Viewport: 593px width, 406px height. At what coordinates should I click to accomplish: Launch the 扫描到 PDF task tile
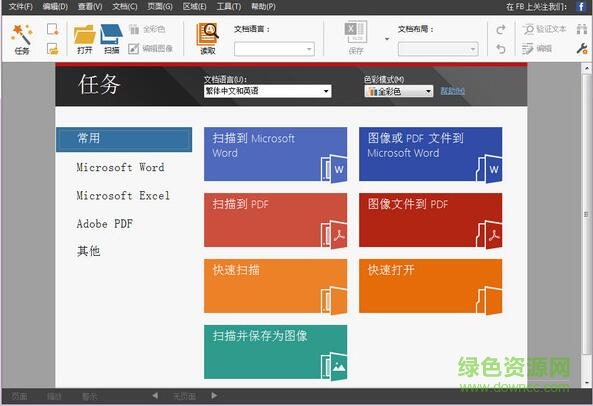275,220
